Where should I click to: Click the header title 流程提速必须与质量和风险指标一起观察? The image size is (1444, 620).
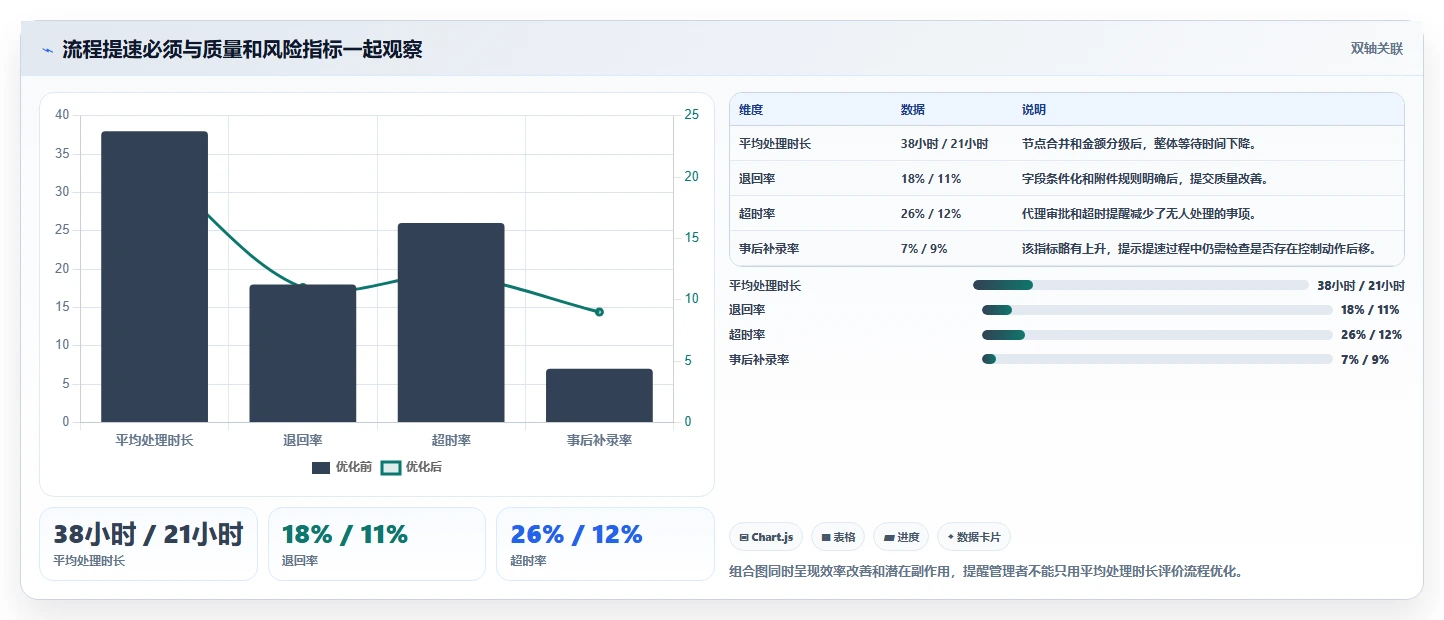242,49
